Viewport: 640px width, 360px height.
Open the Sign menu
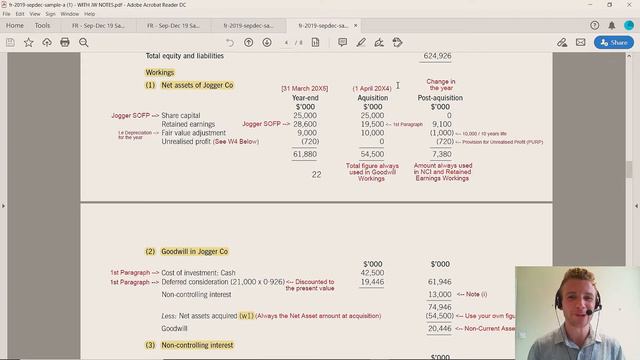[x=51, y=14]
